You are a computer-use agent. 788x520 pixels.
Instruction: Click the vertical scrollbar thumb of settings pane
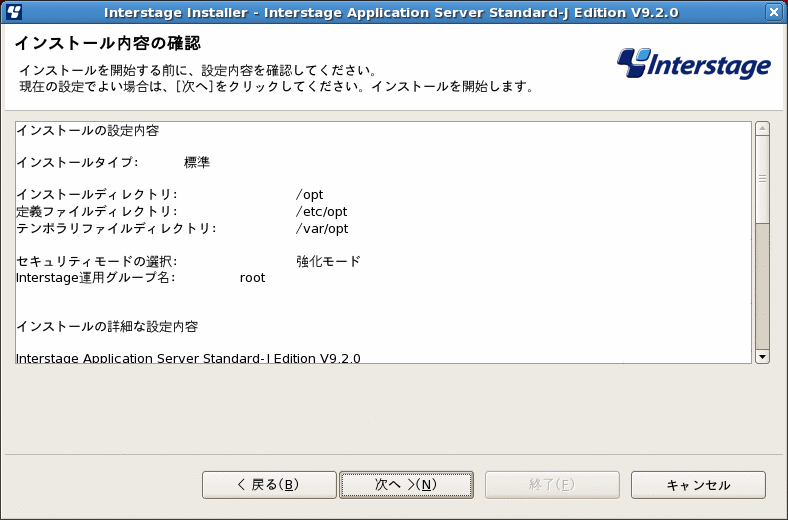coord(762,179)
